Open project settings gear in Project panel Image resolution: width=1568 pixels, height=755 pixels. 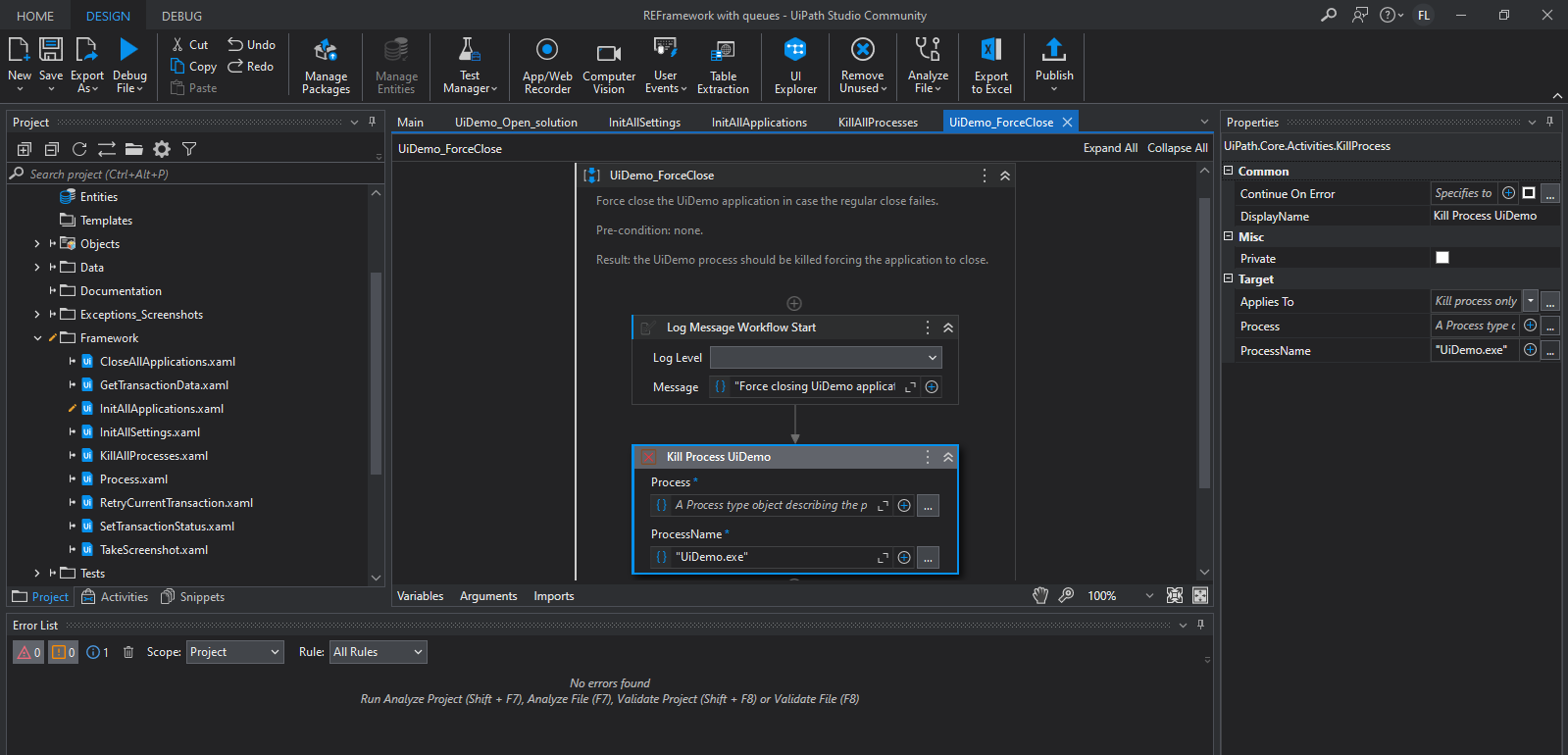click(162, 149)
